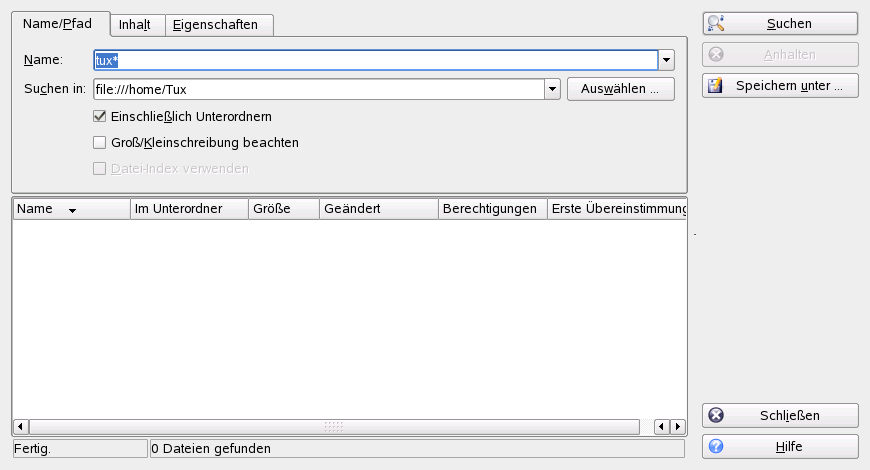Image resolution: width=870 pixels, height=470 pixels.
Task: Click the Erste Übereinstimmung column header
Action: [x=617, y=209]
